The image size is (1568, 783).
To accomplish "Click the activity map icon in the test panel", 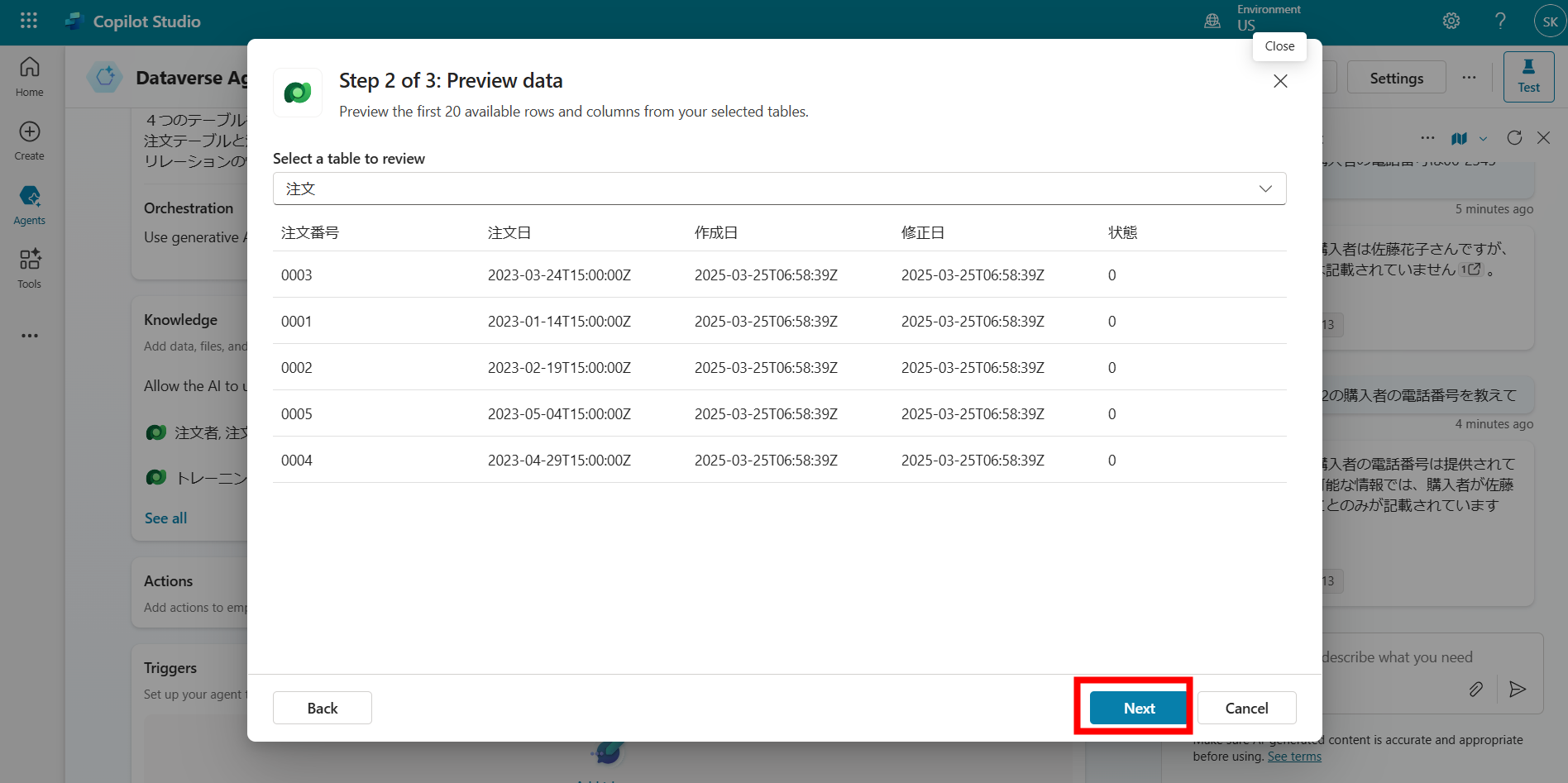I will [1459, 138].
